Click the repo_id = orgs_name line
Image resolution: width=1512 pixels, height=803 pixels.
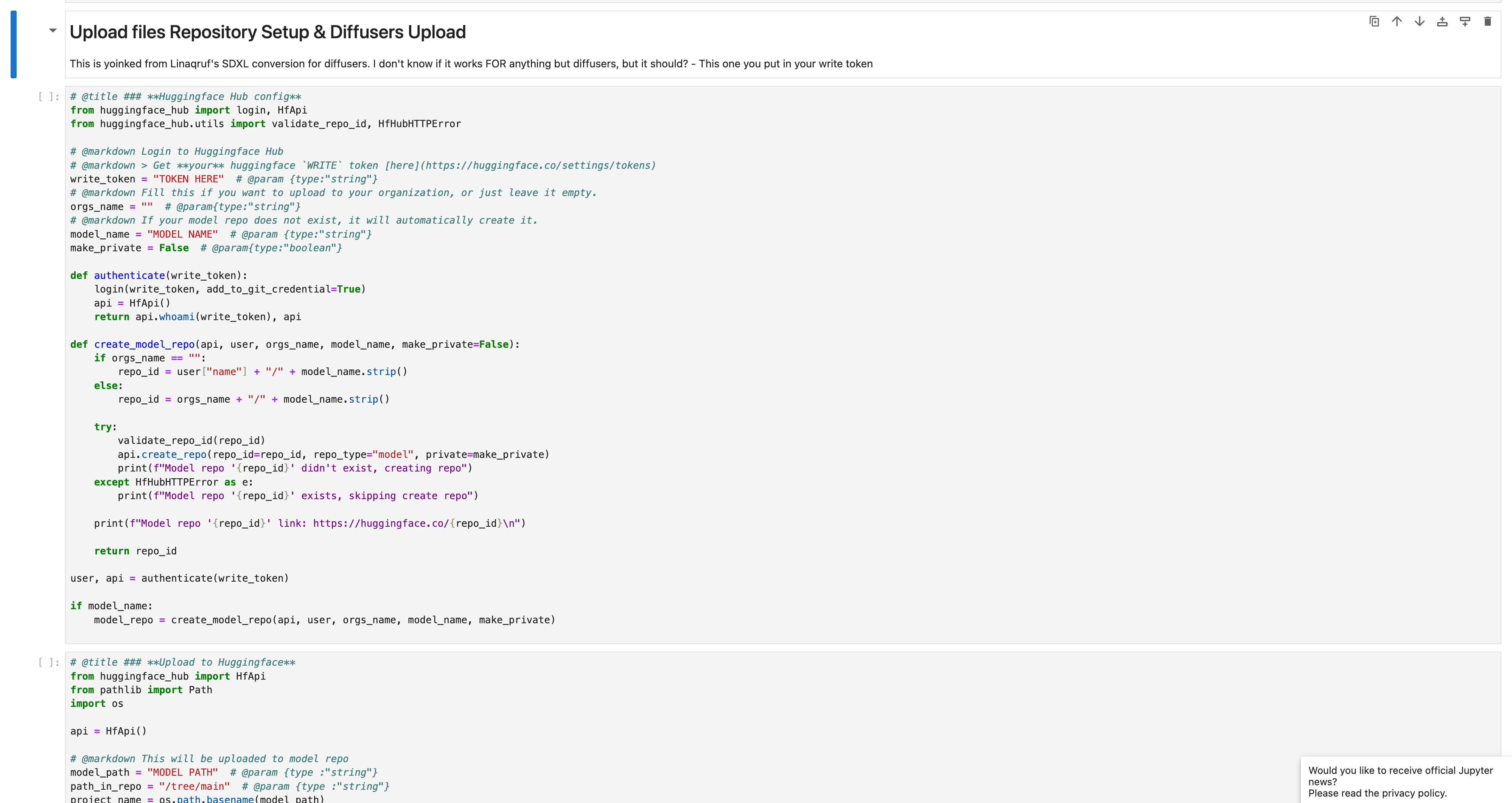point(254,399)
